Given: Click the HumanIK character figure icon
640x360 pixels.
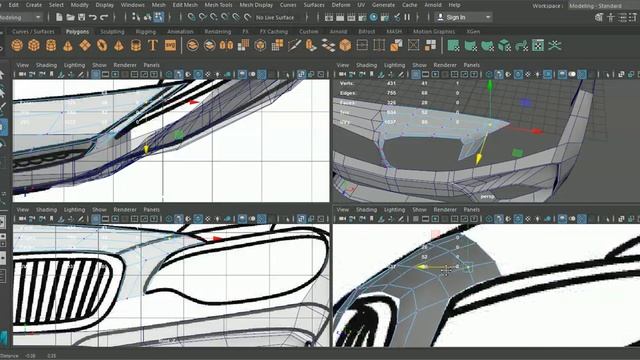Looking at the screenshot, I should pyautogui.click(x=611, y=17).
